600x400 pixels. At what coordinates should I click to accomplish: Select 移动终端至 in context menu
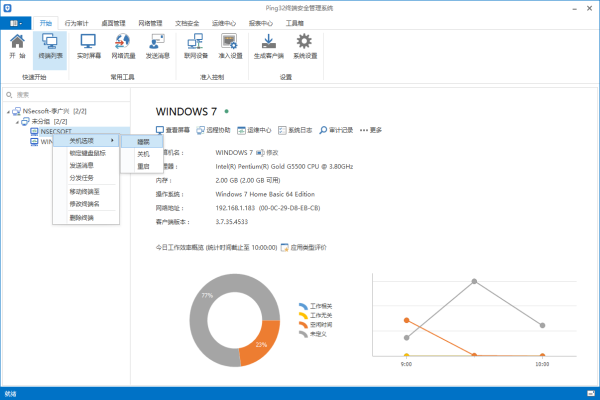click(x=86, y=192)
